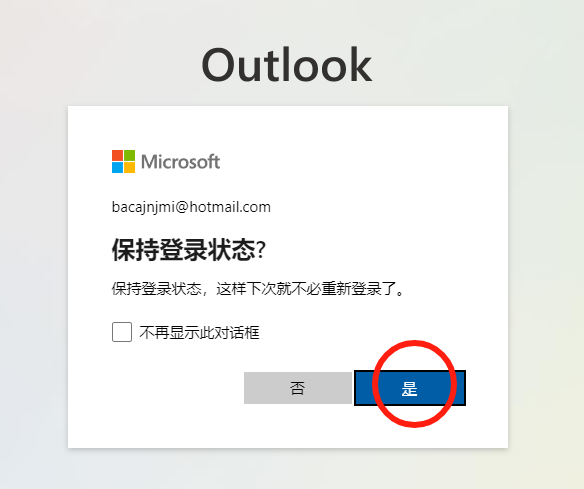This screenshot has width=584, height=489.
Task: Click the red square of Microsoft logo
Action: point(117,155)
